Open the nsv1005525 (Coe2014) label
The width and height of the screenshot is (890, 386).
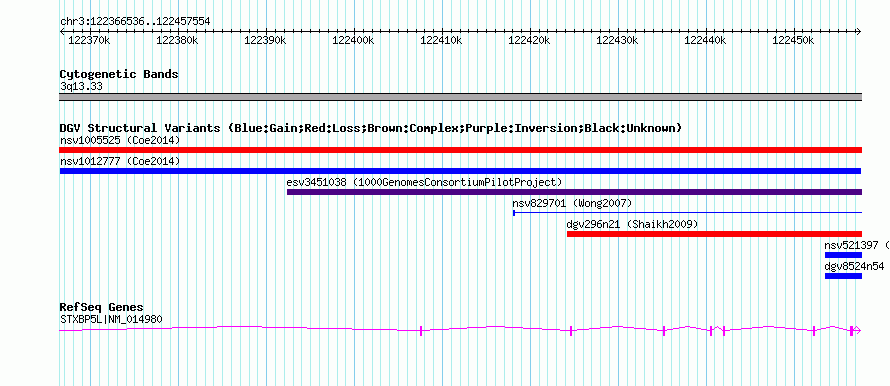coord(120,140)
